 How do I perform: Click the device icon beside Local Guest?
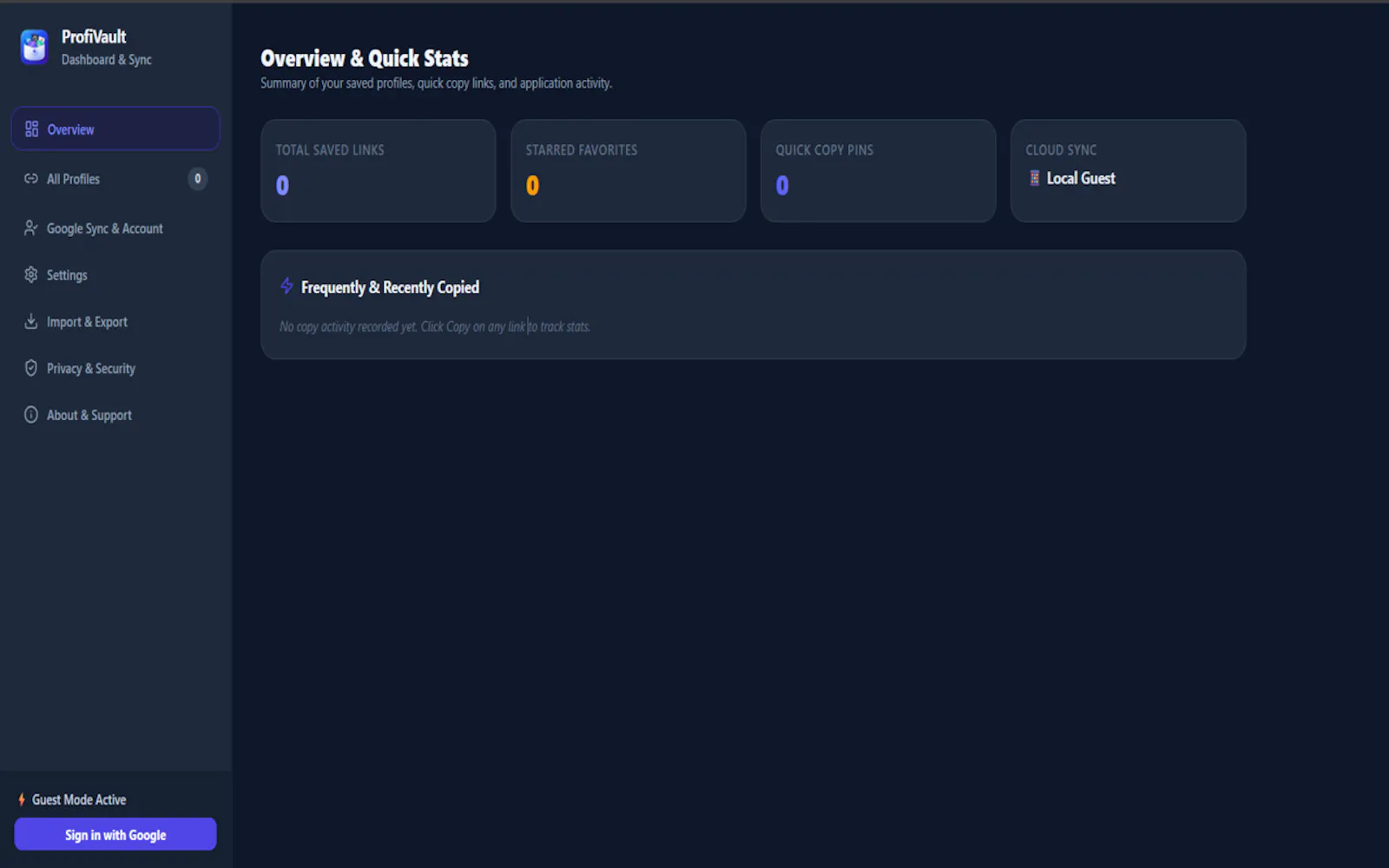1034,178
